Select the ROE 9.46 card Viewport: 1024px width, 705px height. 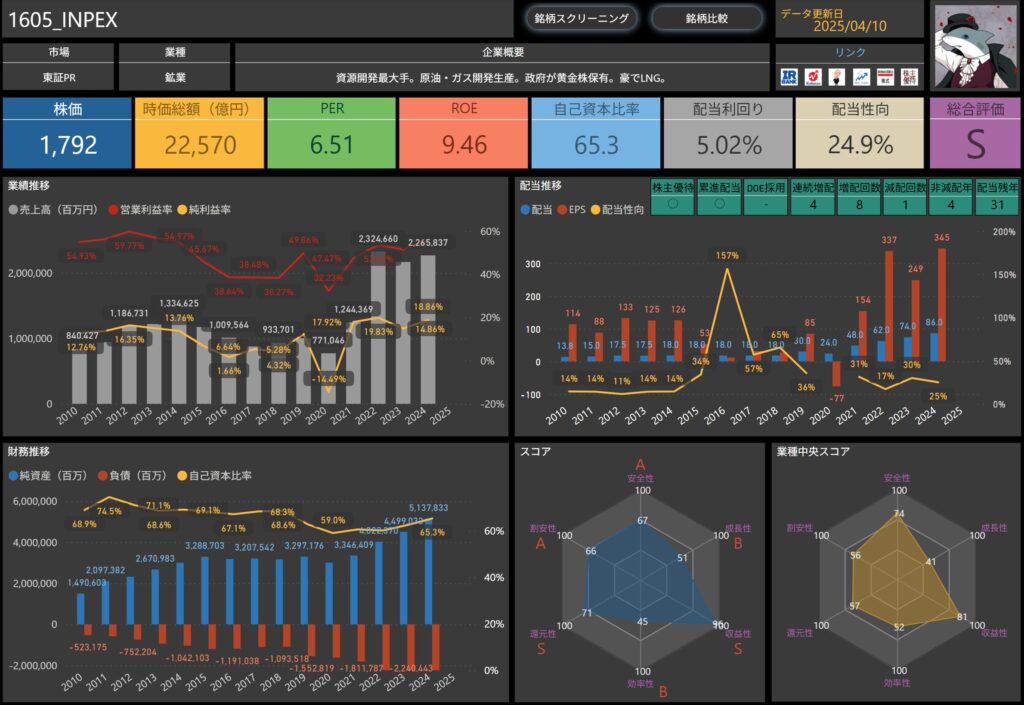tap(464, 133)
